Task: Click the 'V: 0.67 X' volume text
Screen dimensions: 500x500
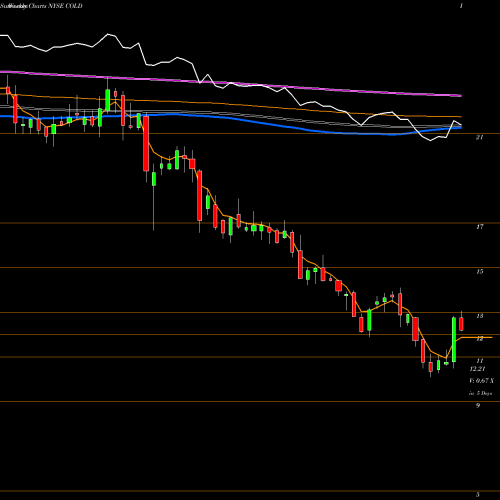Action: [x=482, y=381]
